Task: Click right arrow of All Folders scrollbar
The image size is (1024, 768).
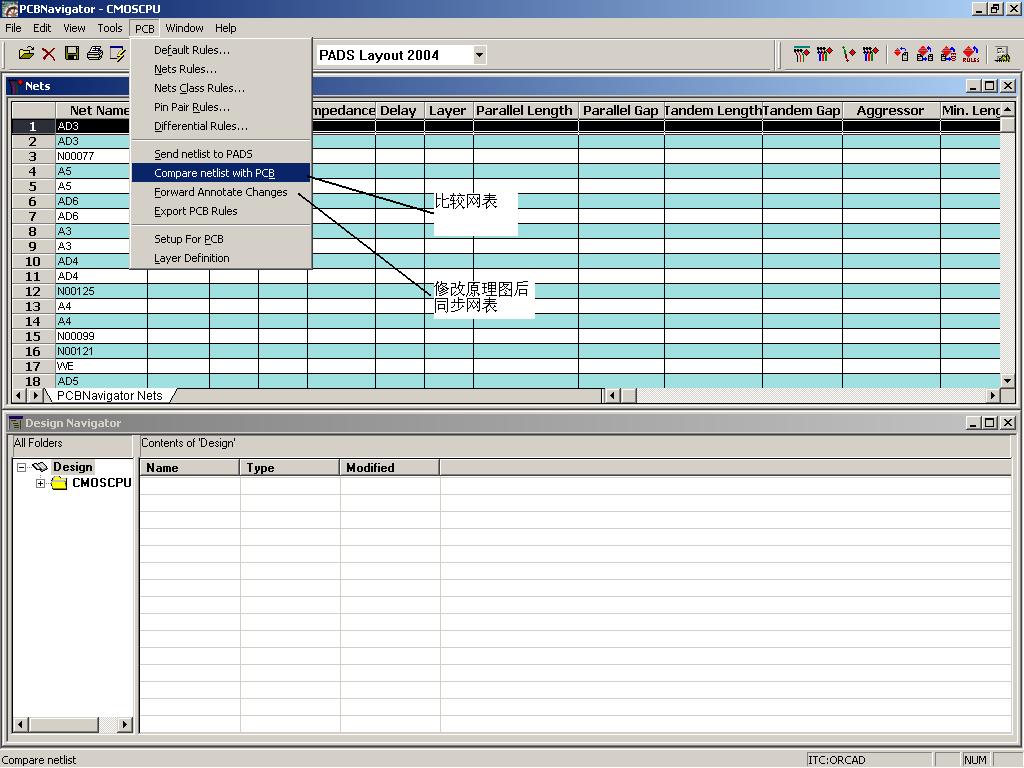Action: 124,724
